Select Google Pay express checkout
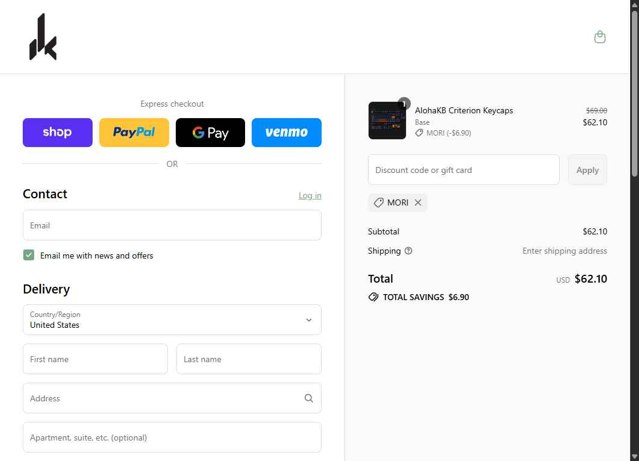Screen dimensions: 639x461 tap(210, 132)
